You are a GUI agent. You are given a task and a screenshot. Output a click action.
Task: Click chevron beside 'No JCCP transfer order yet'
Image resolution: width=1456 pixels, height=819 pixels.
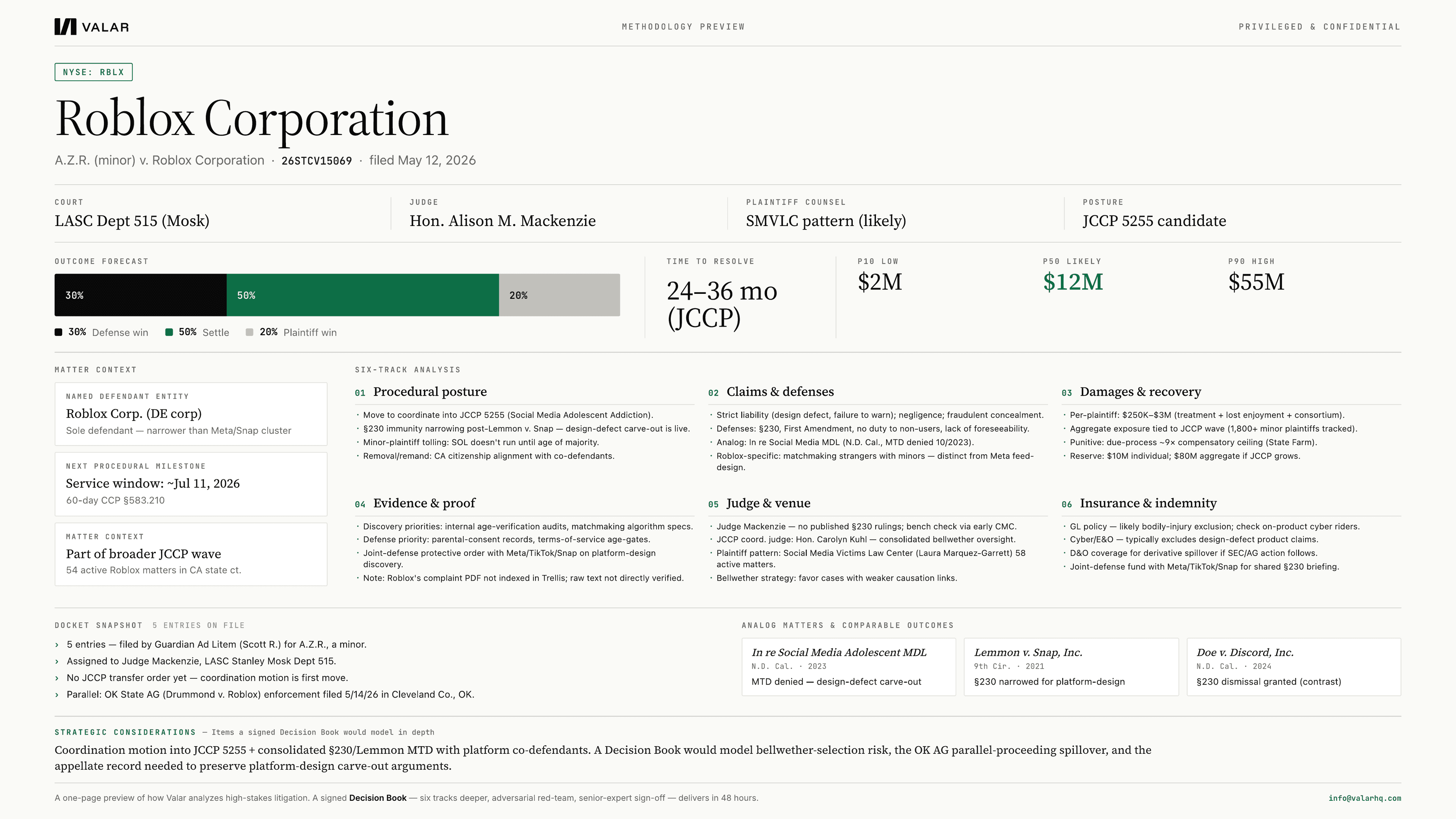pos(56,678)
